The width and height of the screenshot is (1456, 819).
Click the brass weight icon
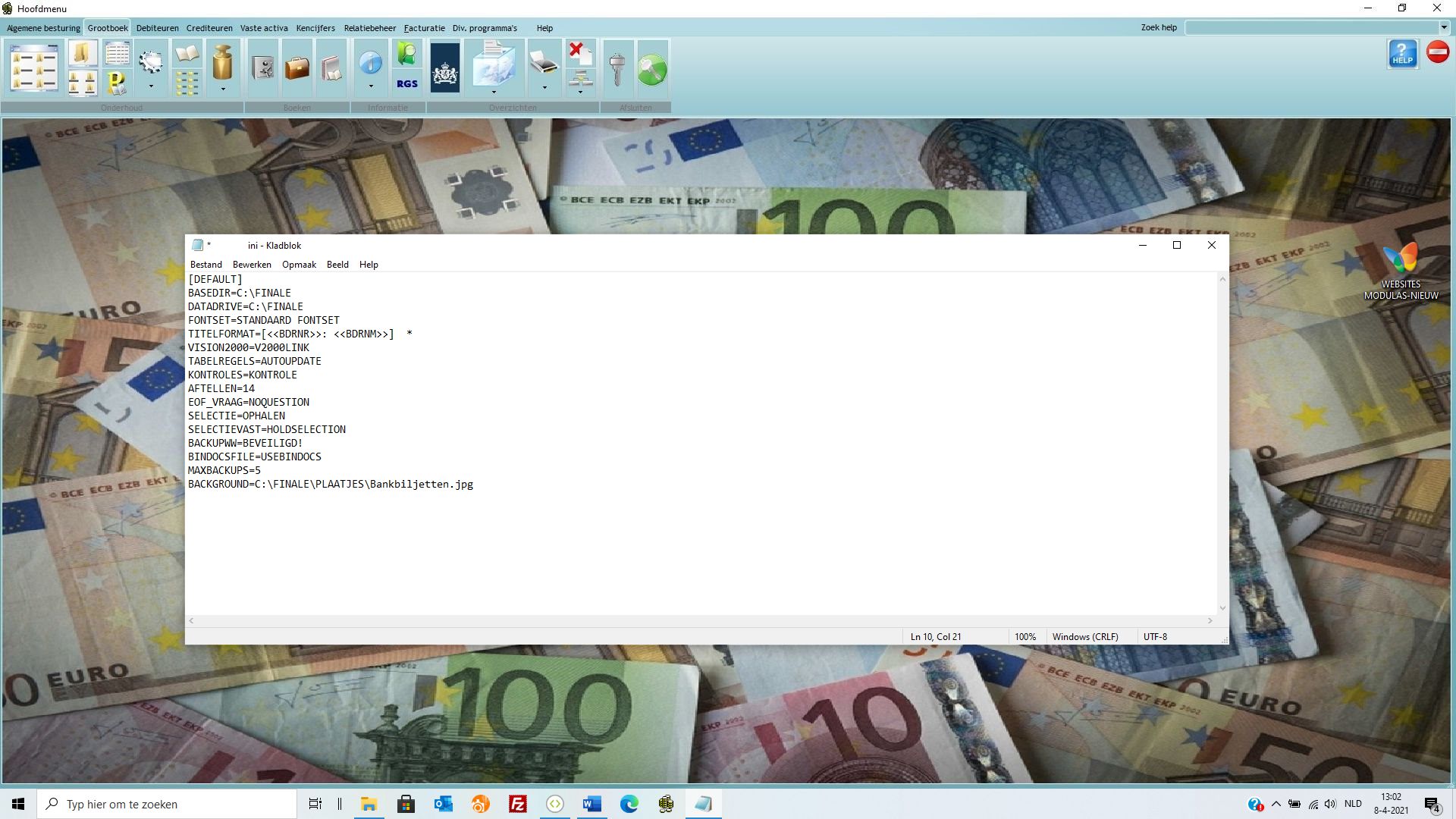pos(222,62)
